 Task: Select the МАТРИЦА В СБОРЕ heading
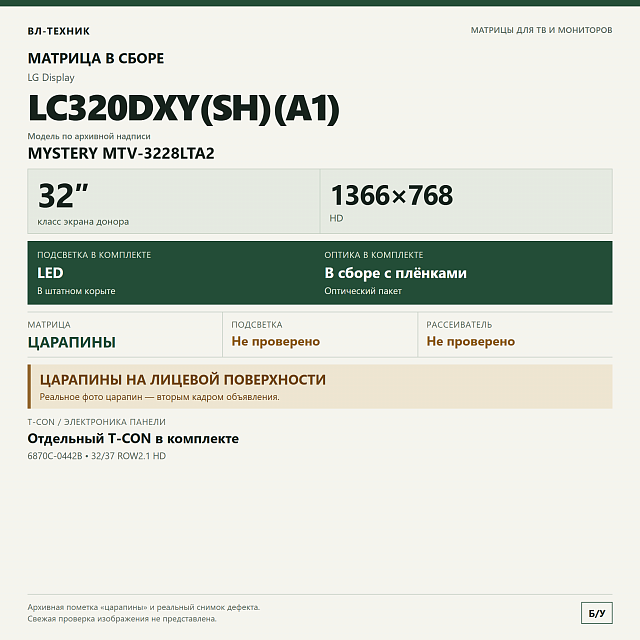click(x=96, y=58)
